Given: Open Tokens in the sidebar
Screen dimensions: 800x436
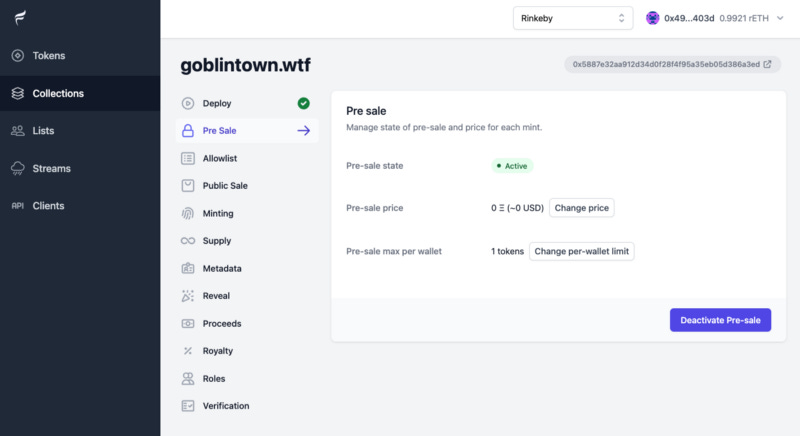Looking at the screenshot, I should tap(80, 56).
